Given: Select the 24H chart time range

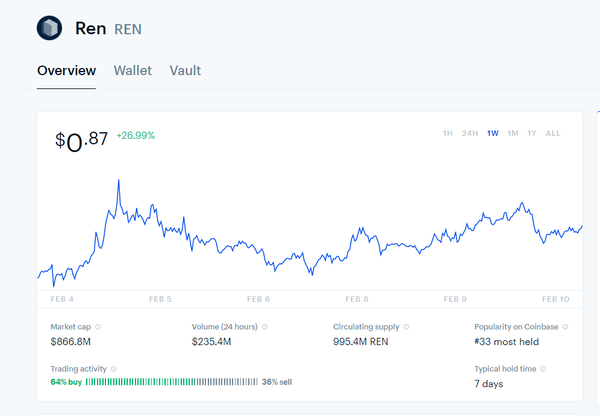Looking at the screenshot, I should [x=469, y=133].
